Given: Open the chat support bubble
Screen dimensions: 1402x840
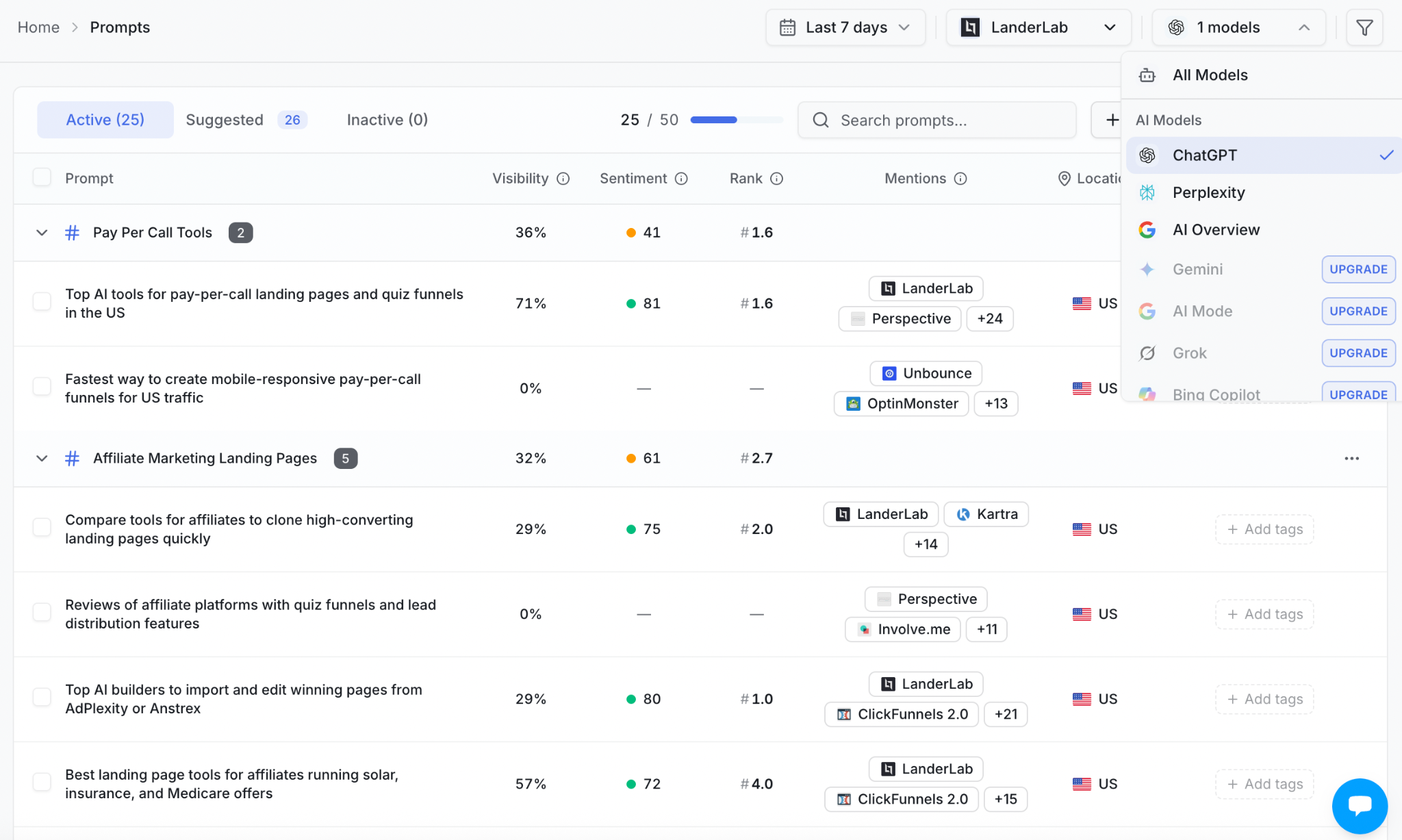Looking at the screenshot, I should coord(1359,806).
